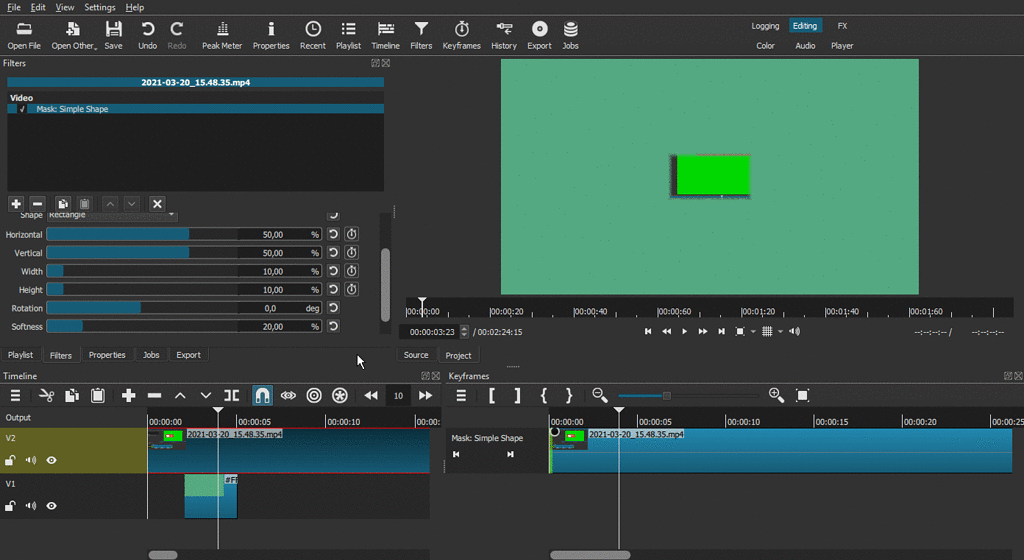1024x560 pixels.
Task: Lift clip with timeline up-arrow icon
Action: point(180,396)
